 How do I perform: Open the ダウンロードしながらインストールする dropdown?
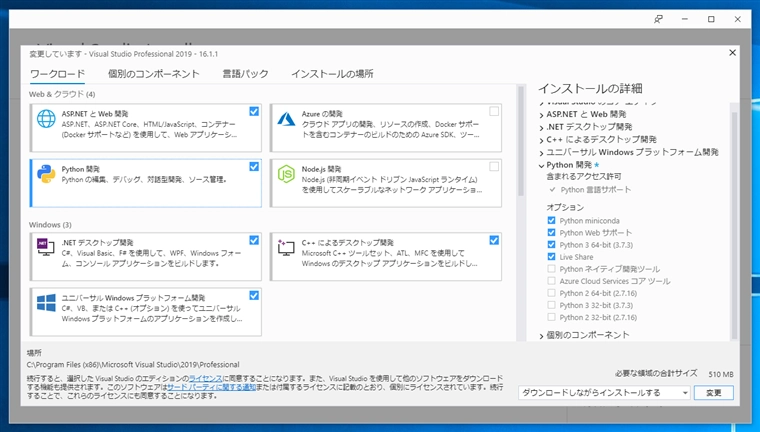click(x=604, y=393)
